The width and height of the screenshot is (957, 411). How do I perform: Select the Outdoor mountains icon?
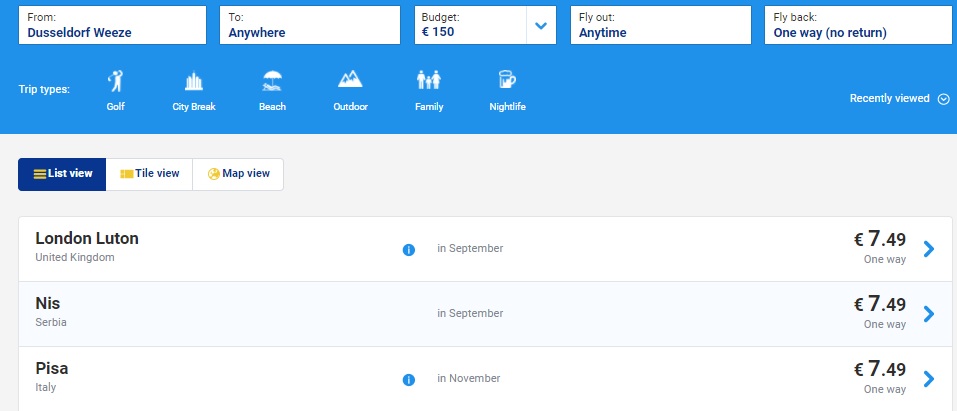(350, 80)
